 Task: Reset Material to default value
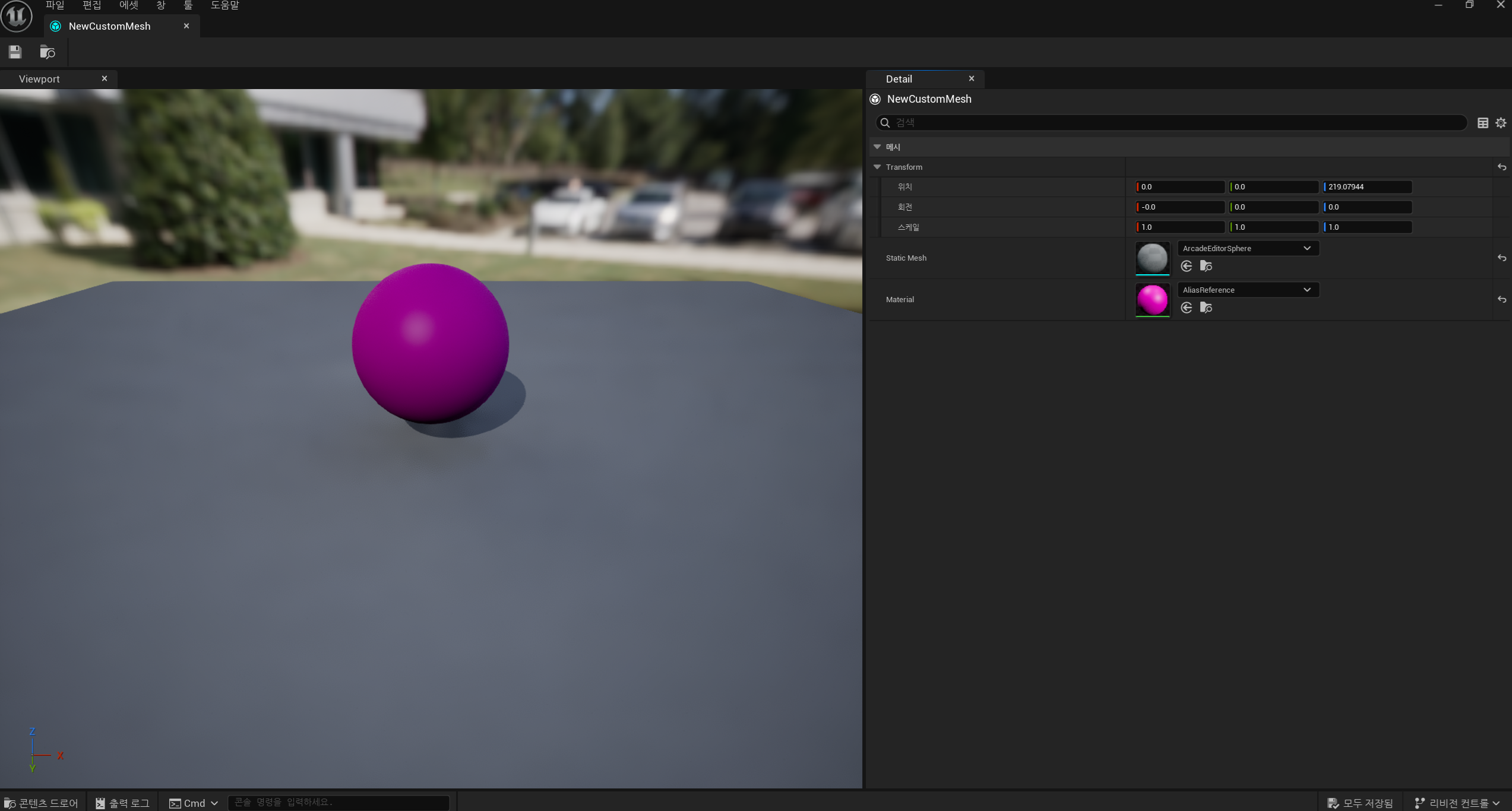1502,300
